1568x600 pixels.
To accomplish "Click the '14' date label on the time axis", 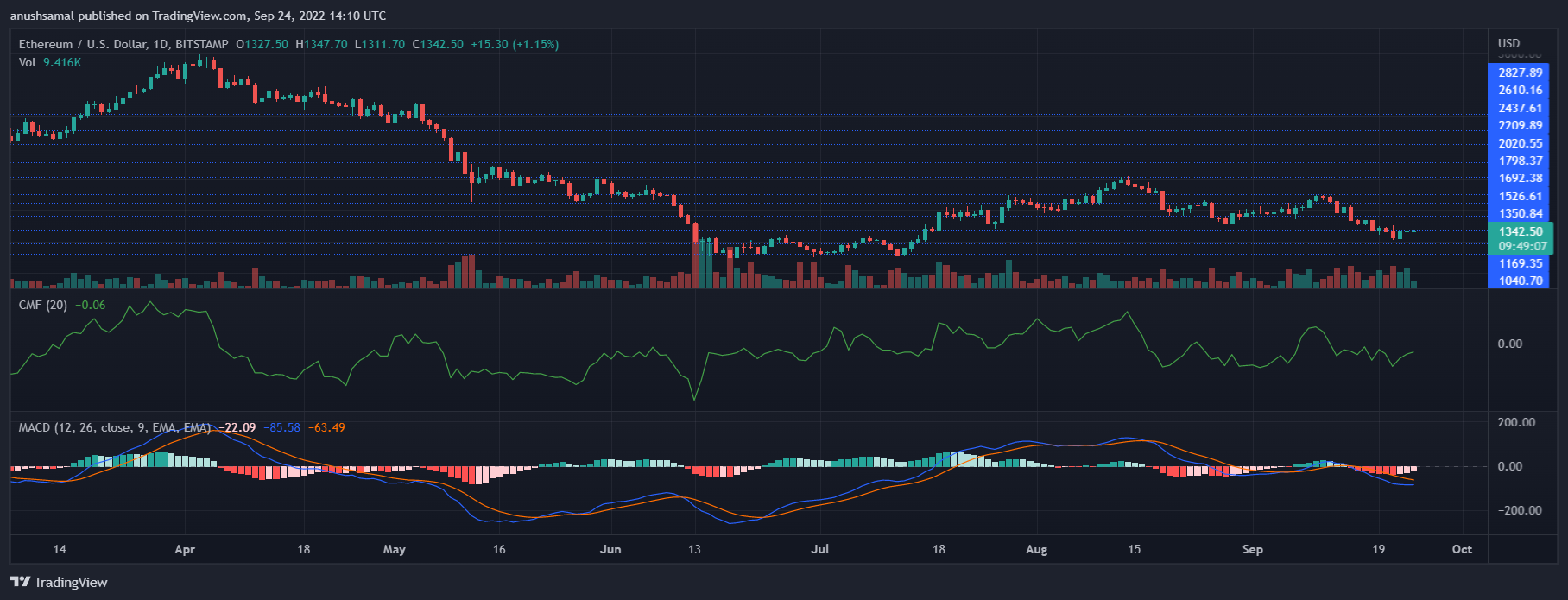I will click(59, 549).
